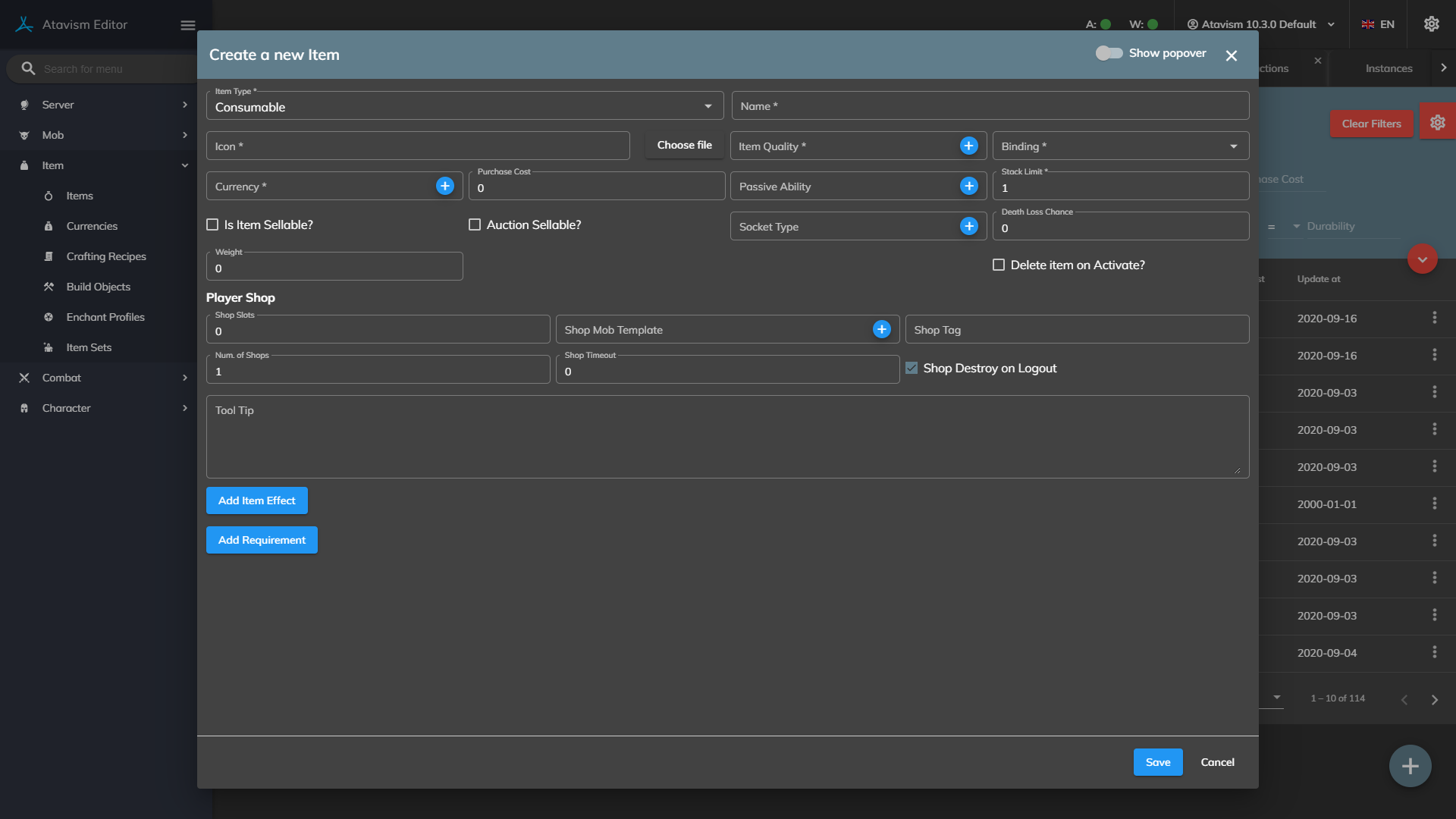Click the Add Item Effect button
1456x819 pixels.
click(257, 500)
